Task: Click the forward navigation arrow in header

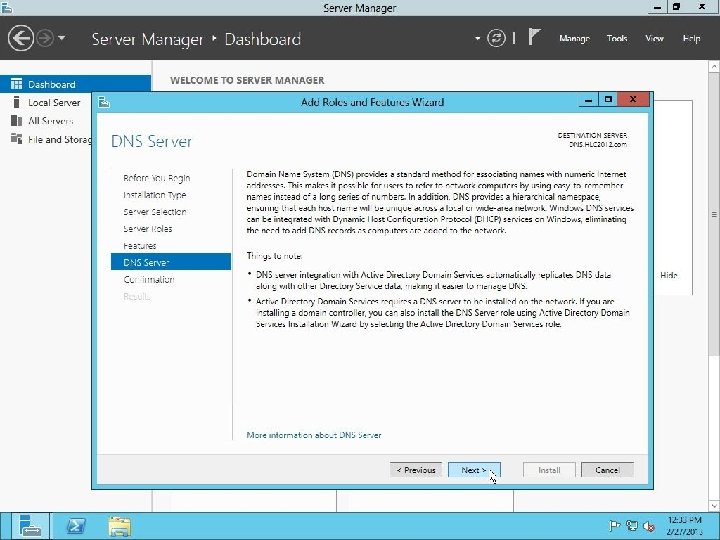Action: [x=45, y=38]
